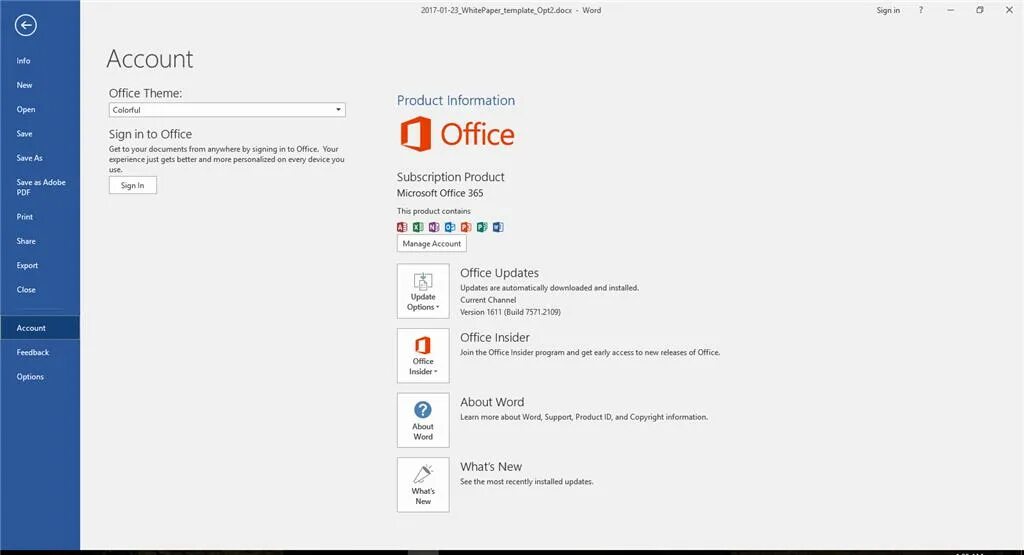
Task: Click the What's New button
Action: [x=423, y=484]
